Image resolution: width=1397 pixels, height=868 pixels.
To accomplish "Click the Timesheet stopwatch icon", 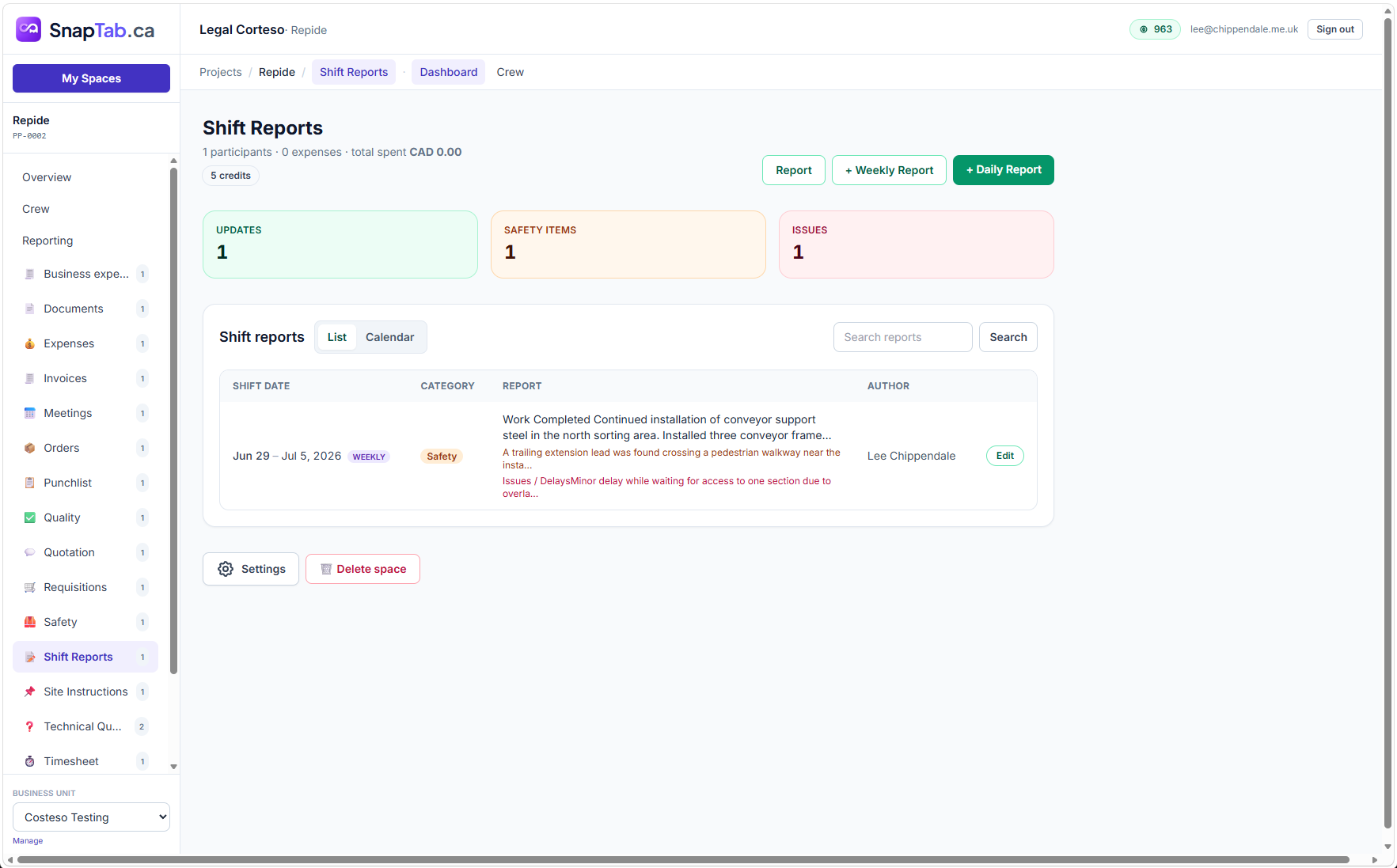I will (x=29, y=761).
